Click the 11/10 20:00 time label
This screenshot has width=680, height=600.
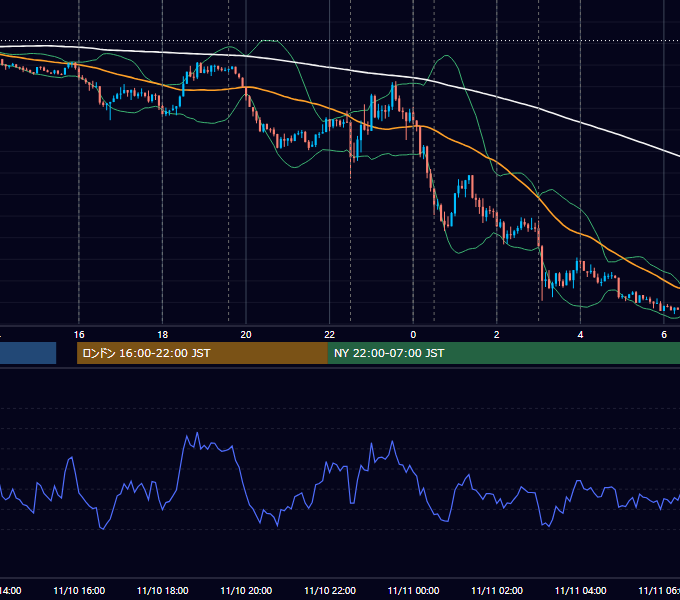[246, 590]
